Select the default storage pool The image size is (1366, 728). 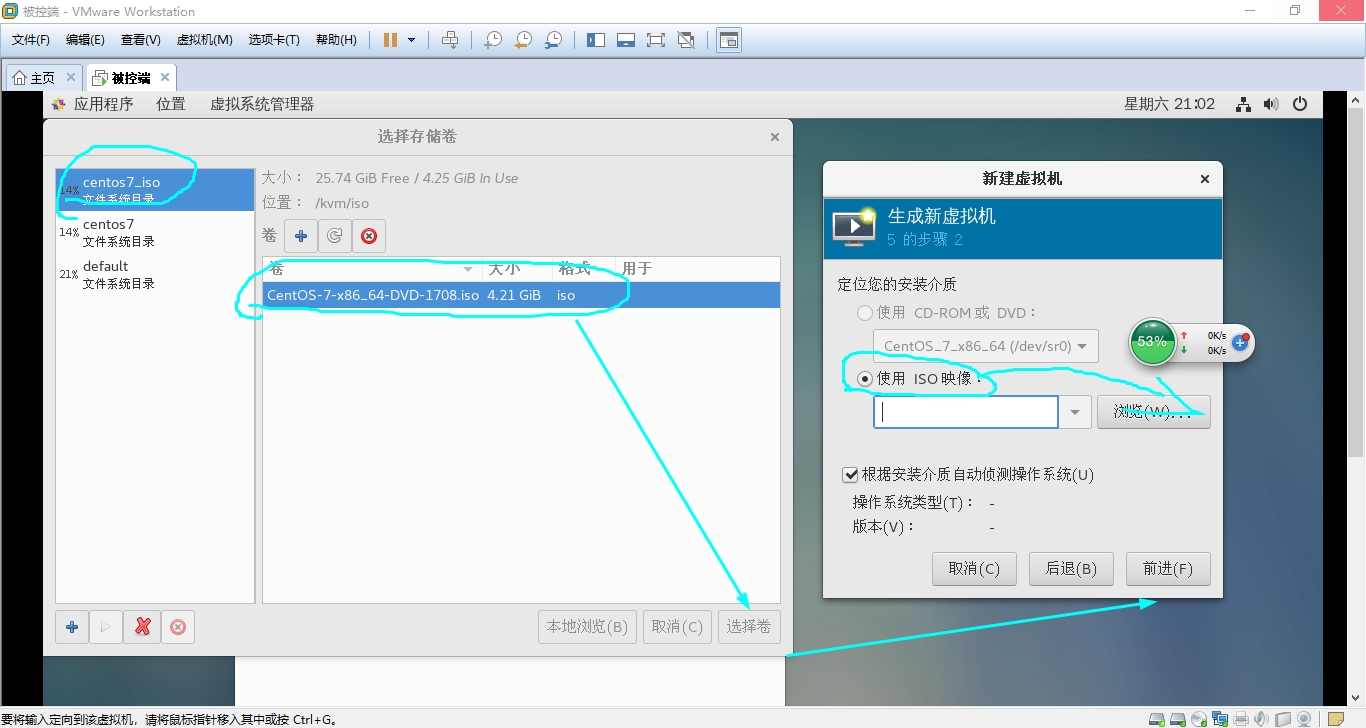155,274
